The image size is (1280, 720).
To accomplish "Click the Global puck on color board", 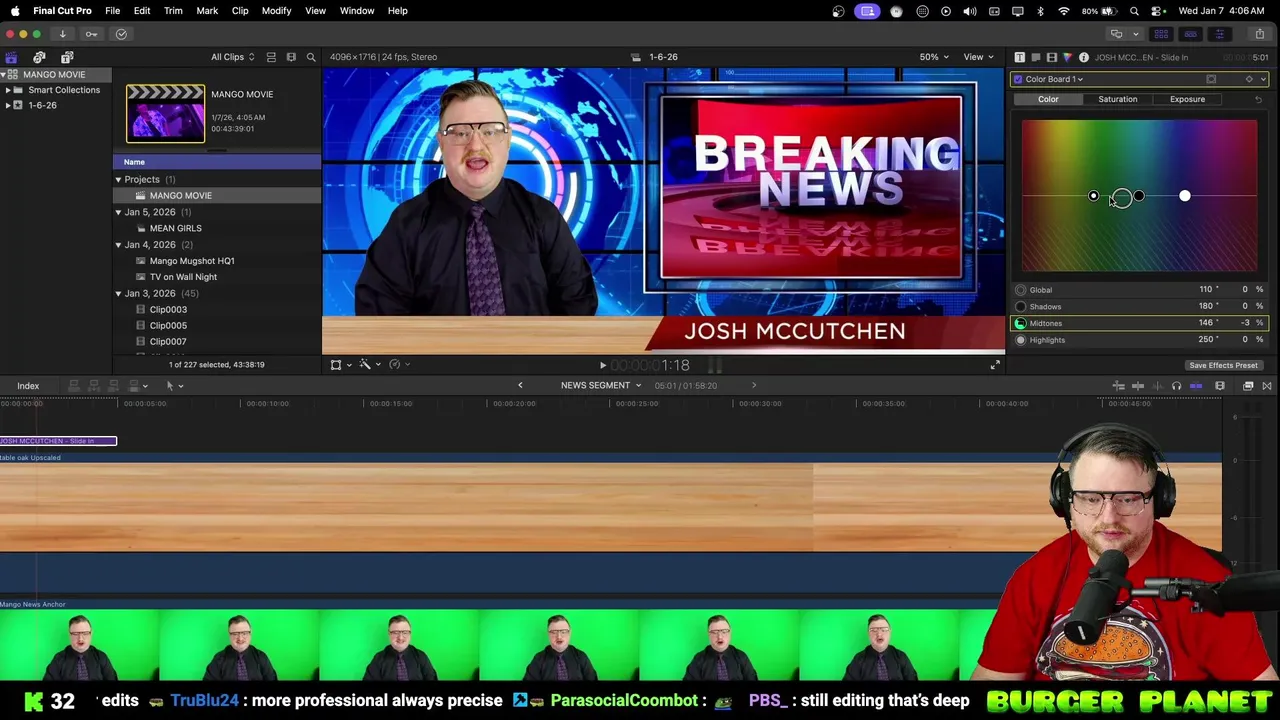I will [1093, 196].
